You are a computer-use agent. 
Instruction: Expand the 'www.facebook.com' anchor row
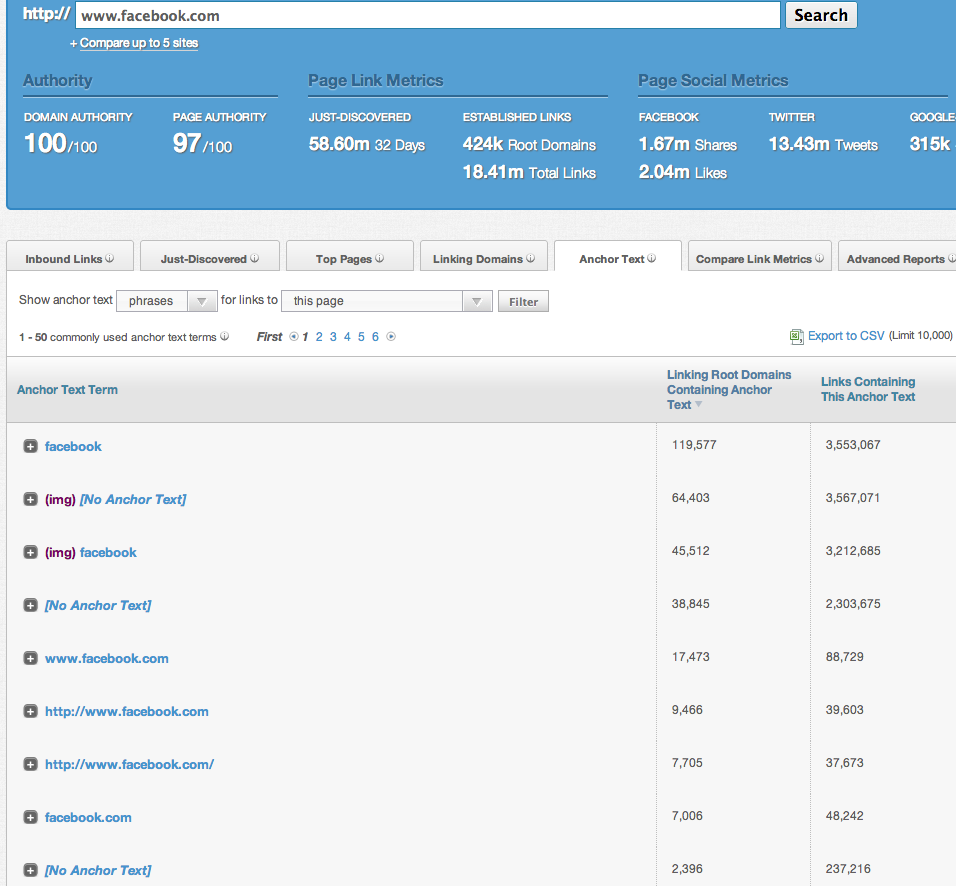click(x=30, y=659)
